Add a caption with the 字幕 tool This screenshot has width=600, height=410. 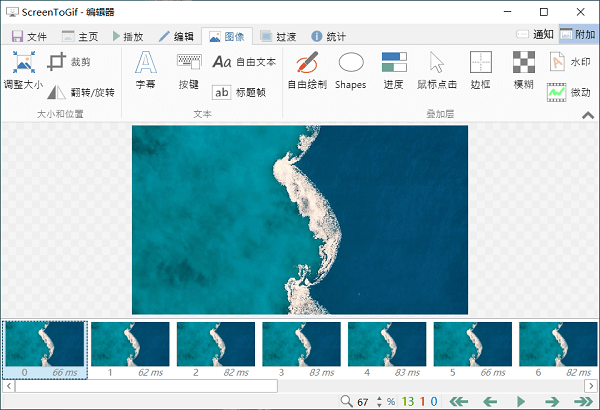(x=147, y=71)
